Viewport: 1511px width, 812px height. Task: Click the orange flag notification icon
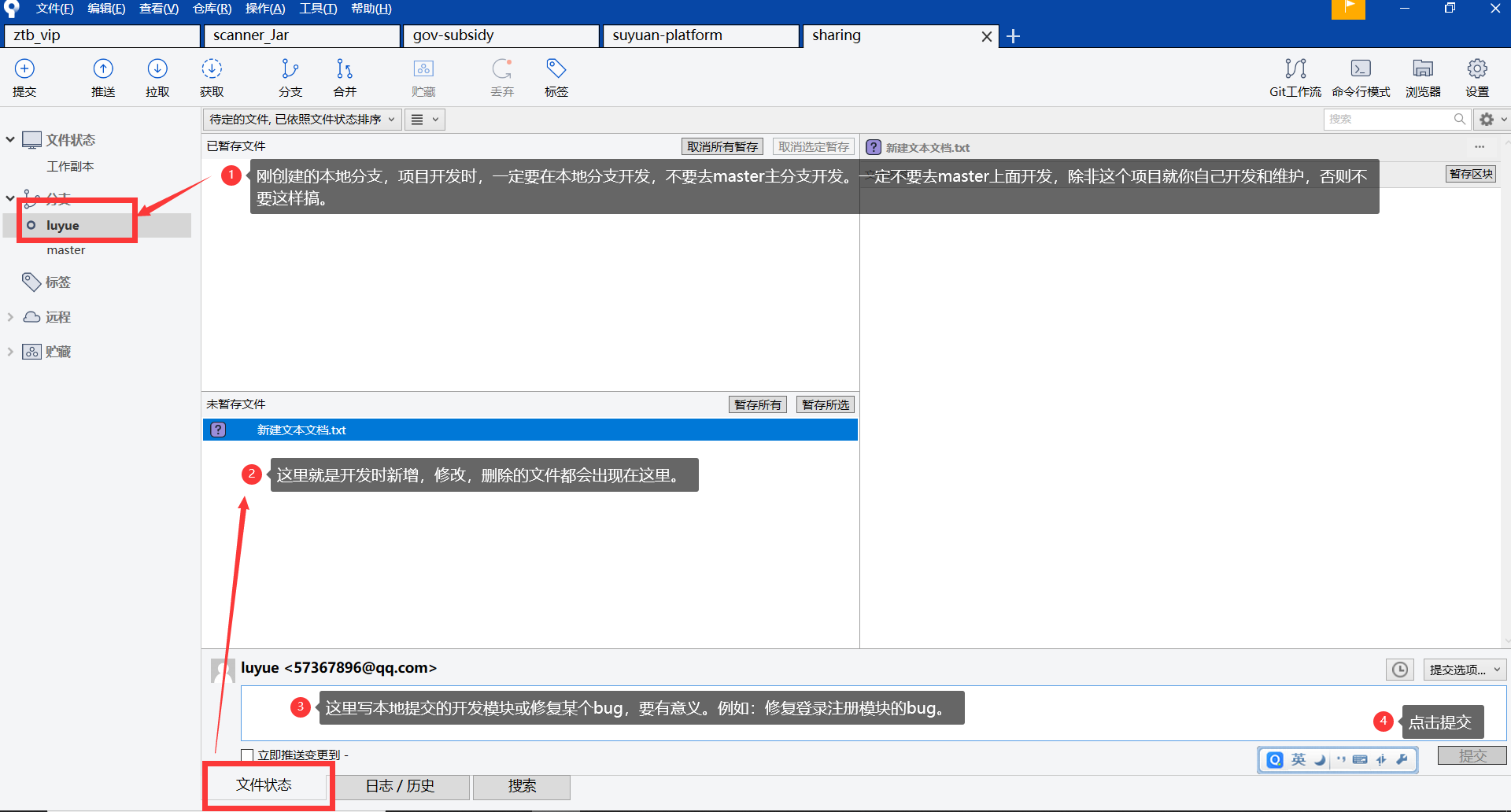pyautogui.click(x=1348, y=9)
